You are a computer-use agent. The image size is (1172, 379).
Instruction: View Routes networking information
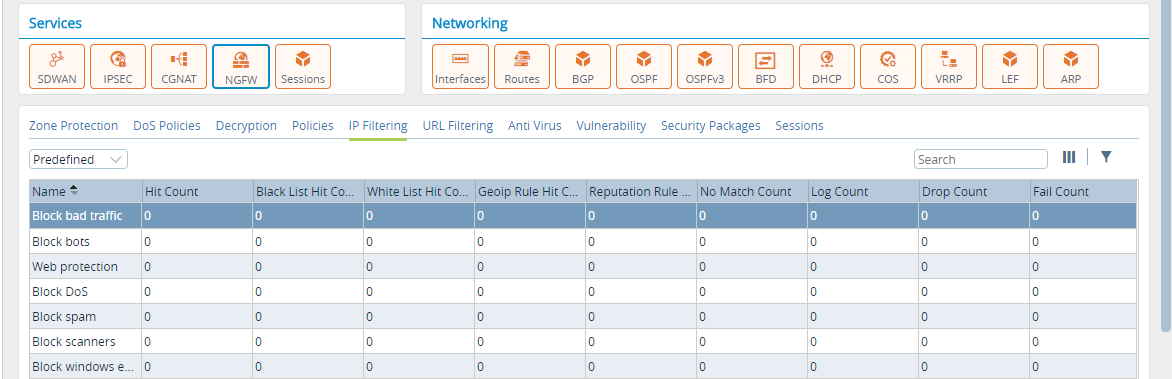point(522,67)
